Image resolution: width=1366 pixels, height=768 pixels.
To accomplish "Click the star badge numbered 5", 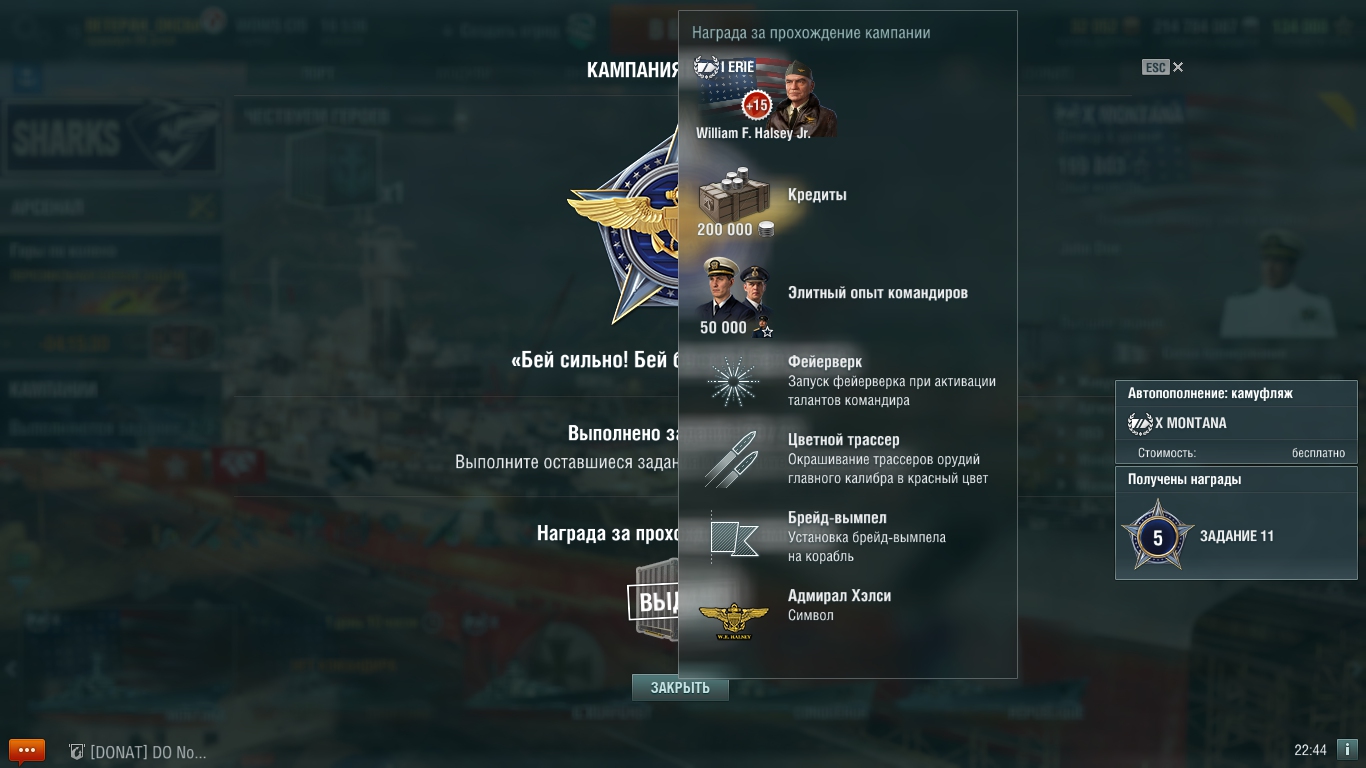I will pos(1158,536).
